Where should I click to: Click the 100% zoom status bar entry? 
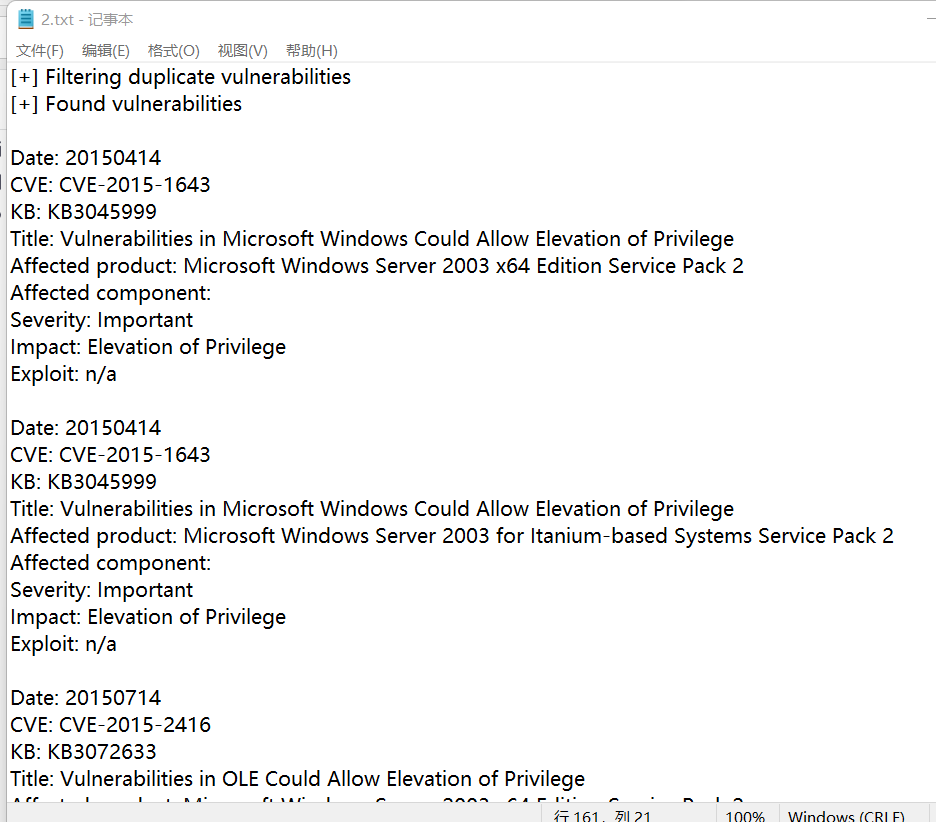tap(745, 815)
